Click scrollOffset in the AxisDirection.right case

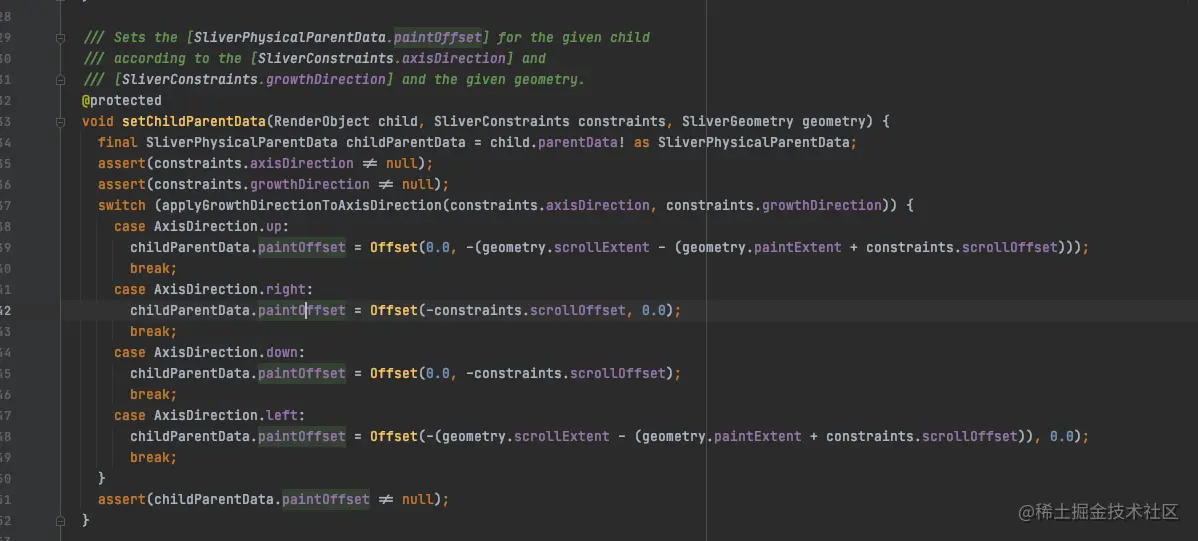pos(578,310)
